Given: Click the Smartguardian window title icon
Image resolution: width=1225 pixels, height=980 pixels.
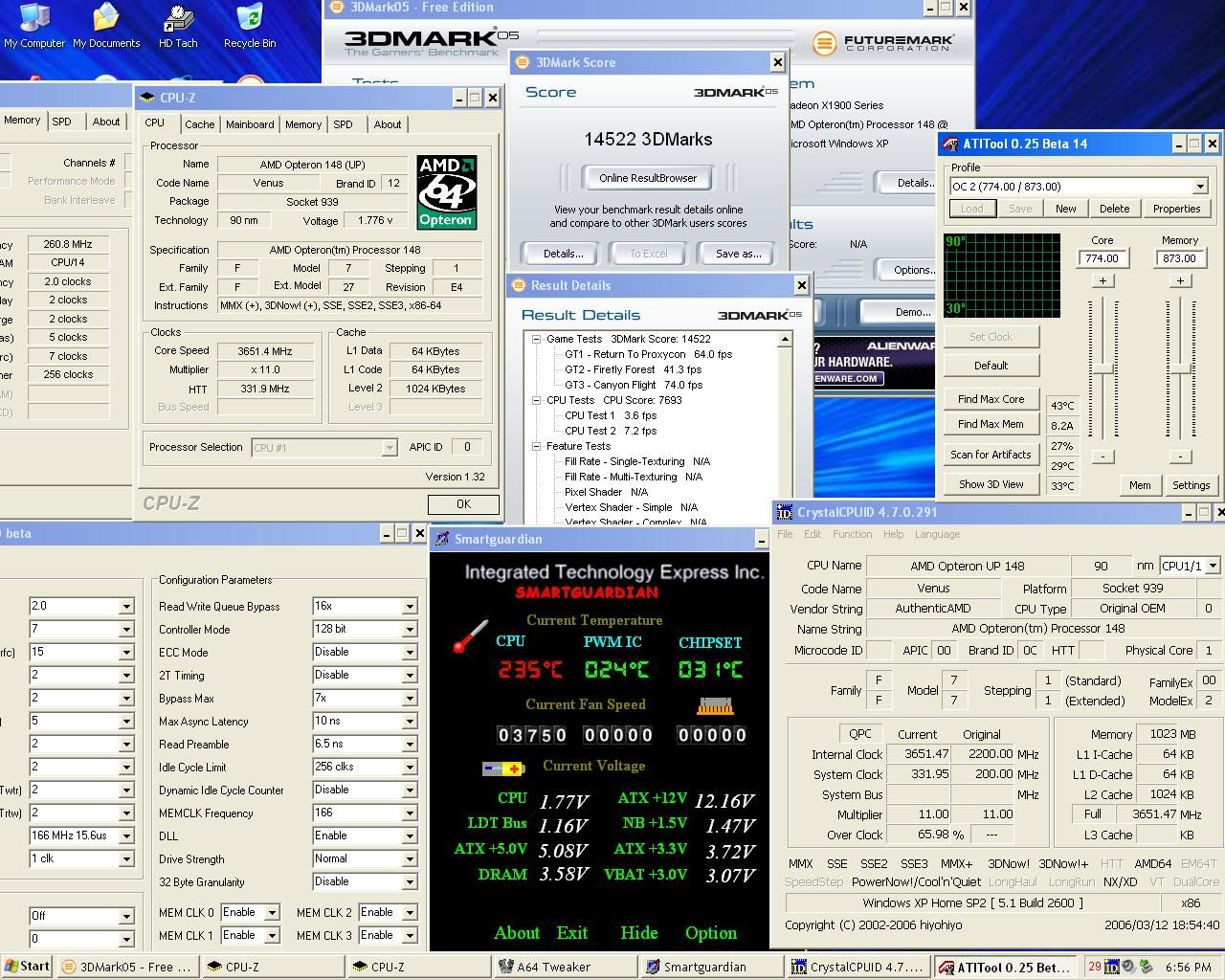Looking at the screenshot, I should coord(442,539).
